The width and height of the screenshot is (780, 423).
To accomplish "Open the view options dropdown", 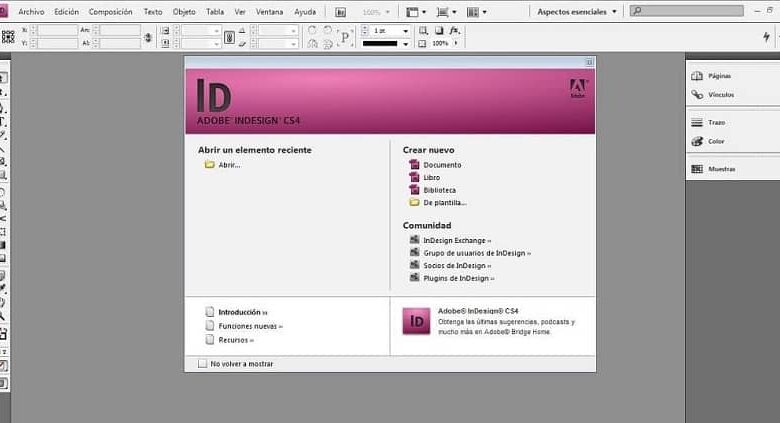I will tap(416, 12).
